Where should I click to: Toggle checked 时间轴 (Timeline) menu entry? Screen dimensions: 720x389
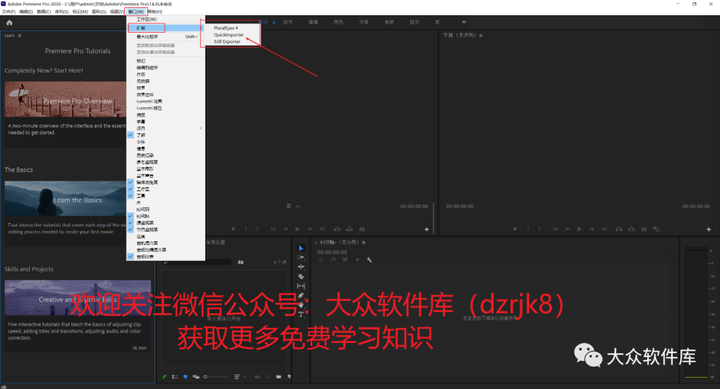click(166, 216)
